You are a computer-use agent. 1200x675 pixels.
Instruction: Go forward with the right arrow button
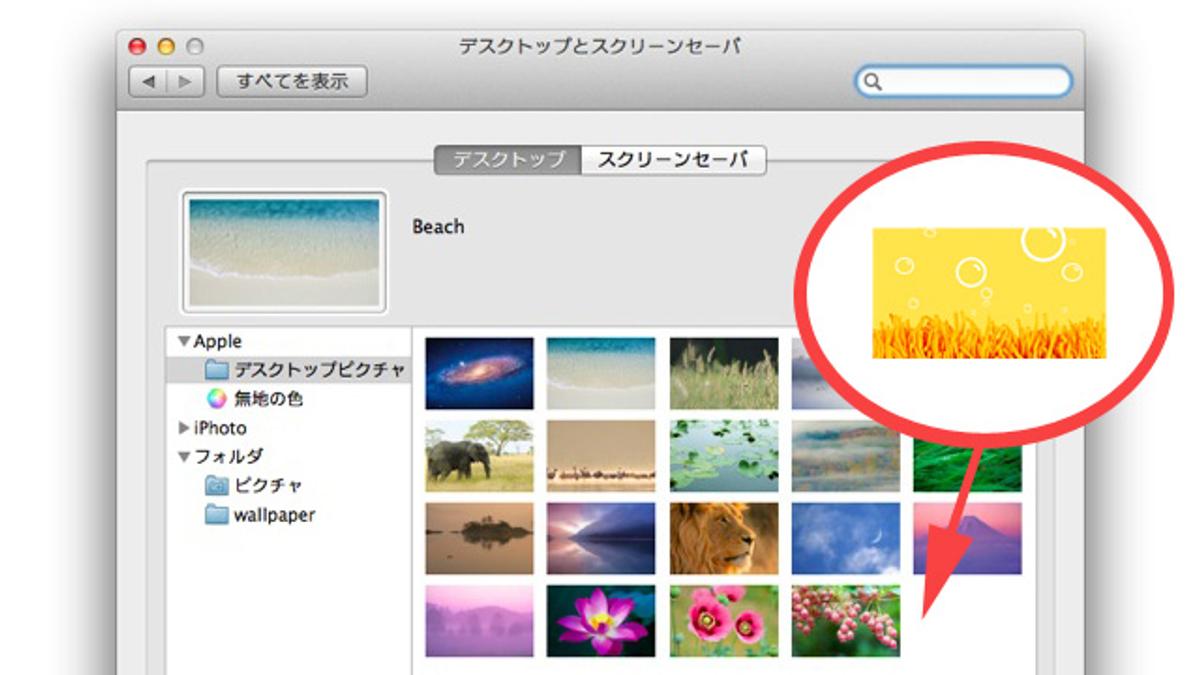click(x=185, y=82)
